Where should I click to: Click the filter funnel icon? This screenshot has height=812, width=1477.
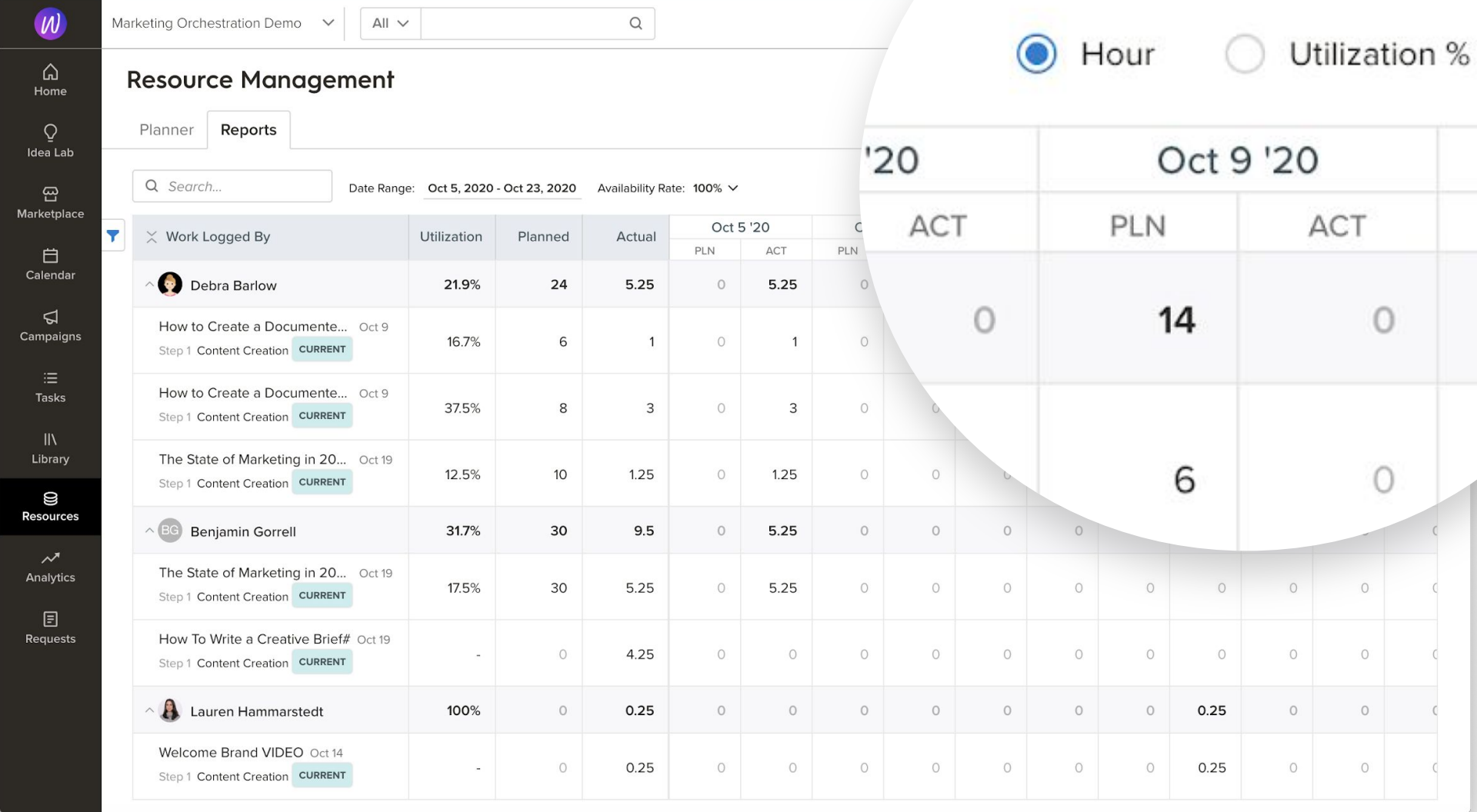[113, 236]
